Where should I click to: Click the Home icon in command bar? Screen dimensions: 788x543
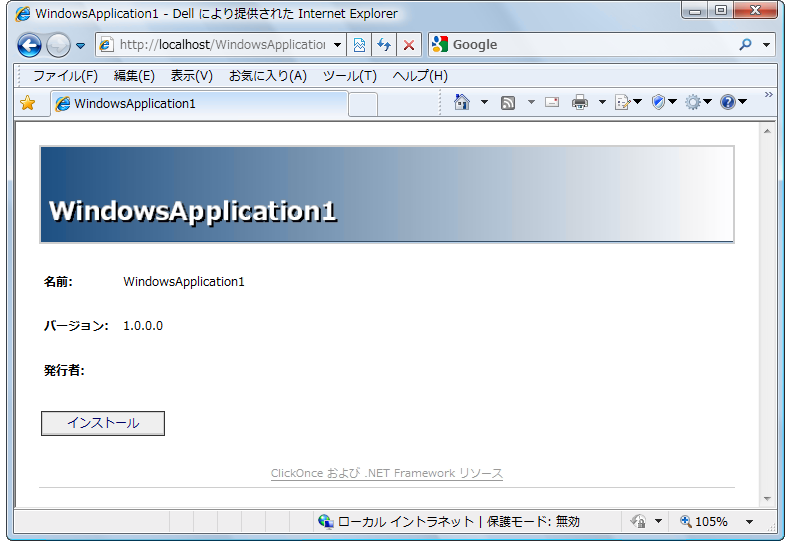[462, 102]
